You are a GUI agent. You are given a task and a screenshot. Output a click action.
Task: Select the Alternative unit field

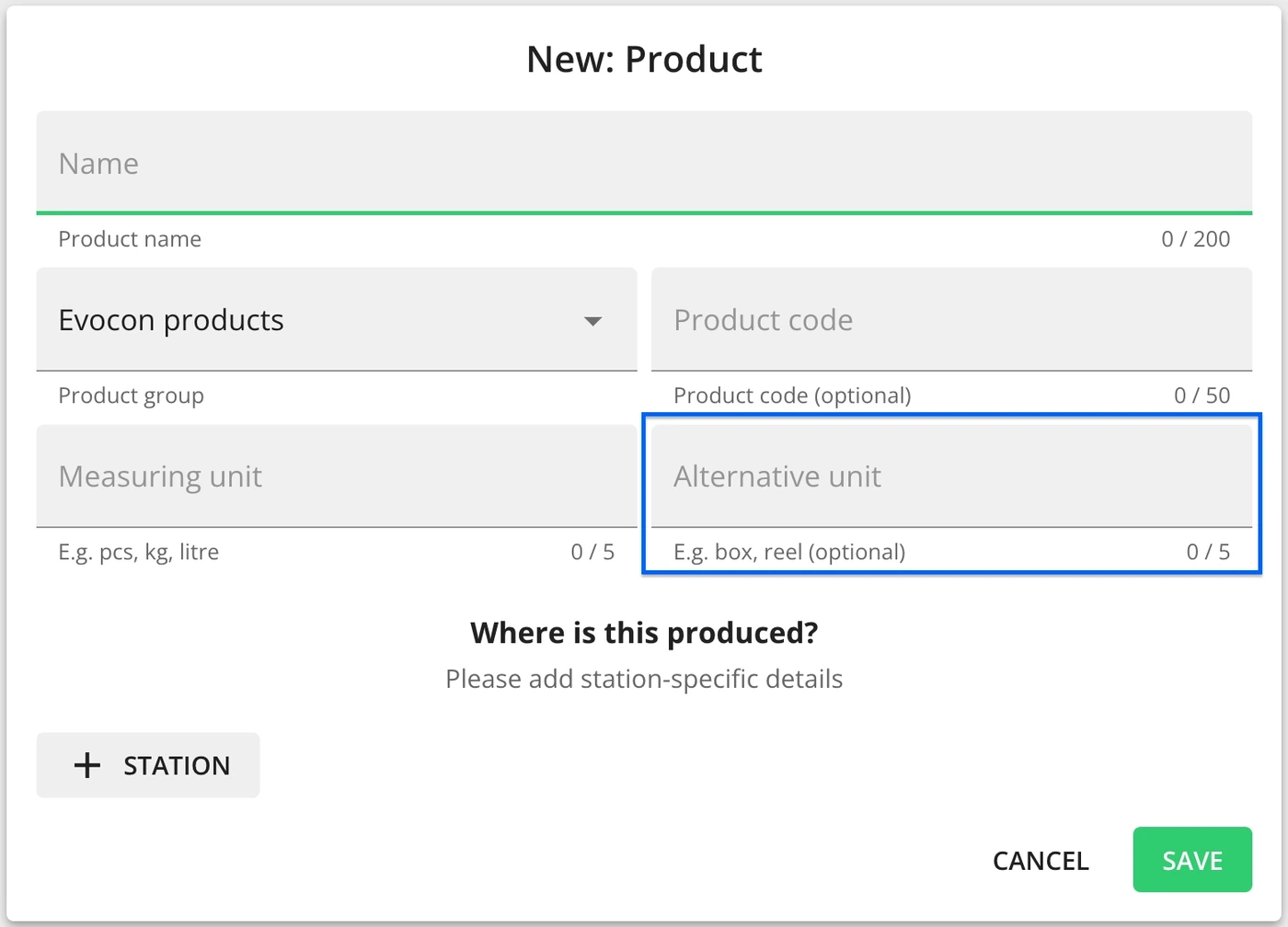(951, 475)
